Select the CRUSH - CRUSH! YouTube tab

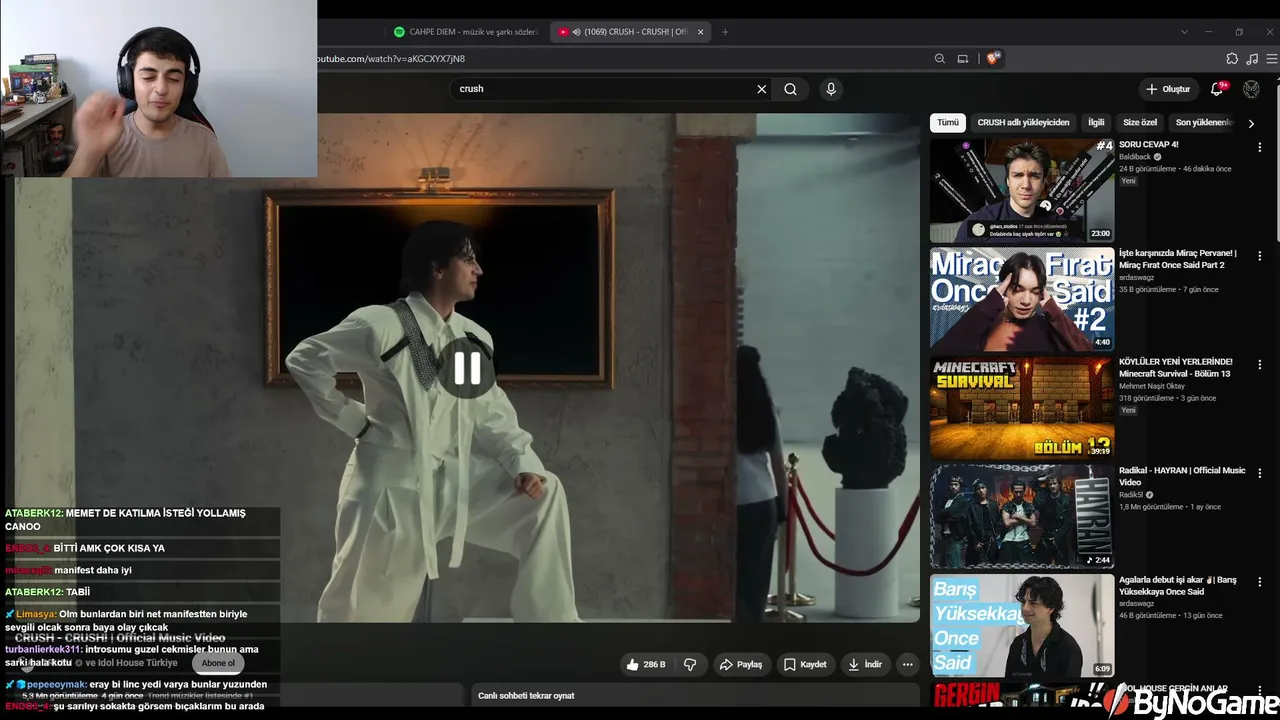click(632, 32)
